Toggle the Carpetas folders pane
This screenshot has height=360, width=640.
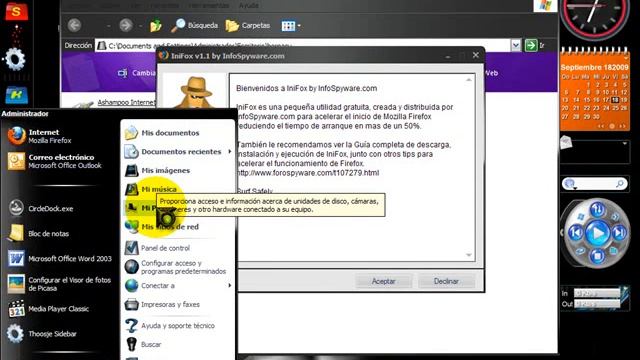248,25
